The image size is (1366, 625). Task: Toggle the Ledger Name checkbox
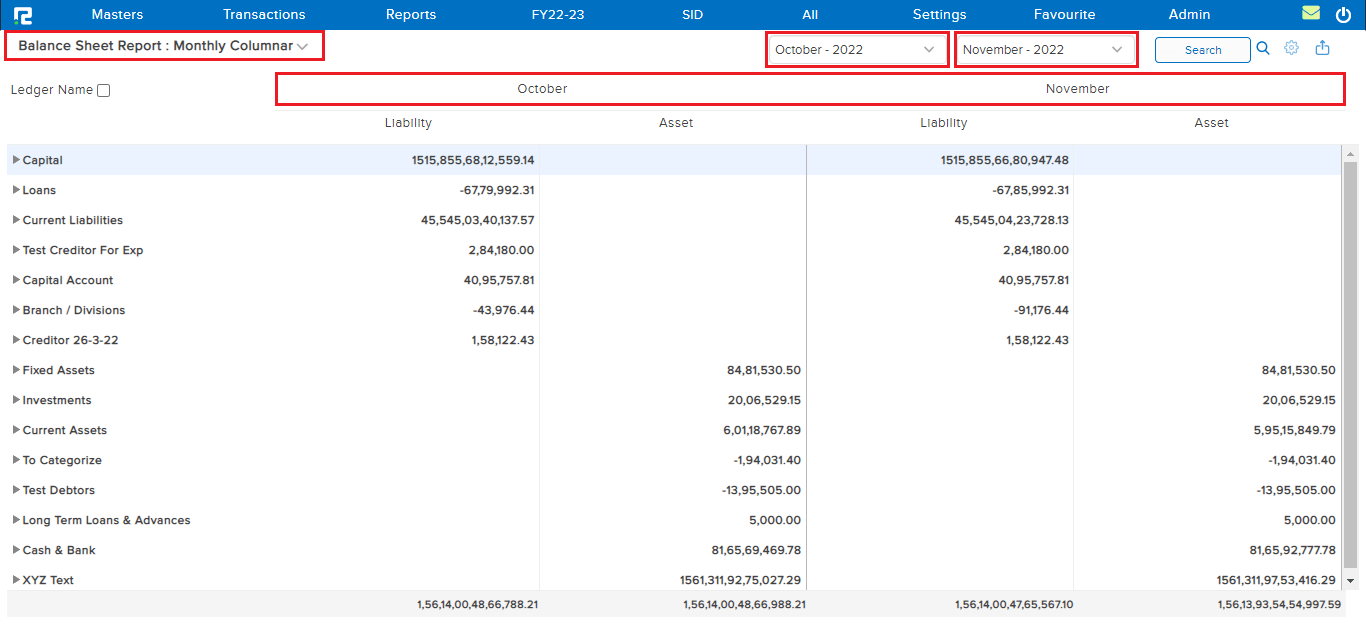pos(103,90)
